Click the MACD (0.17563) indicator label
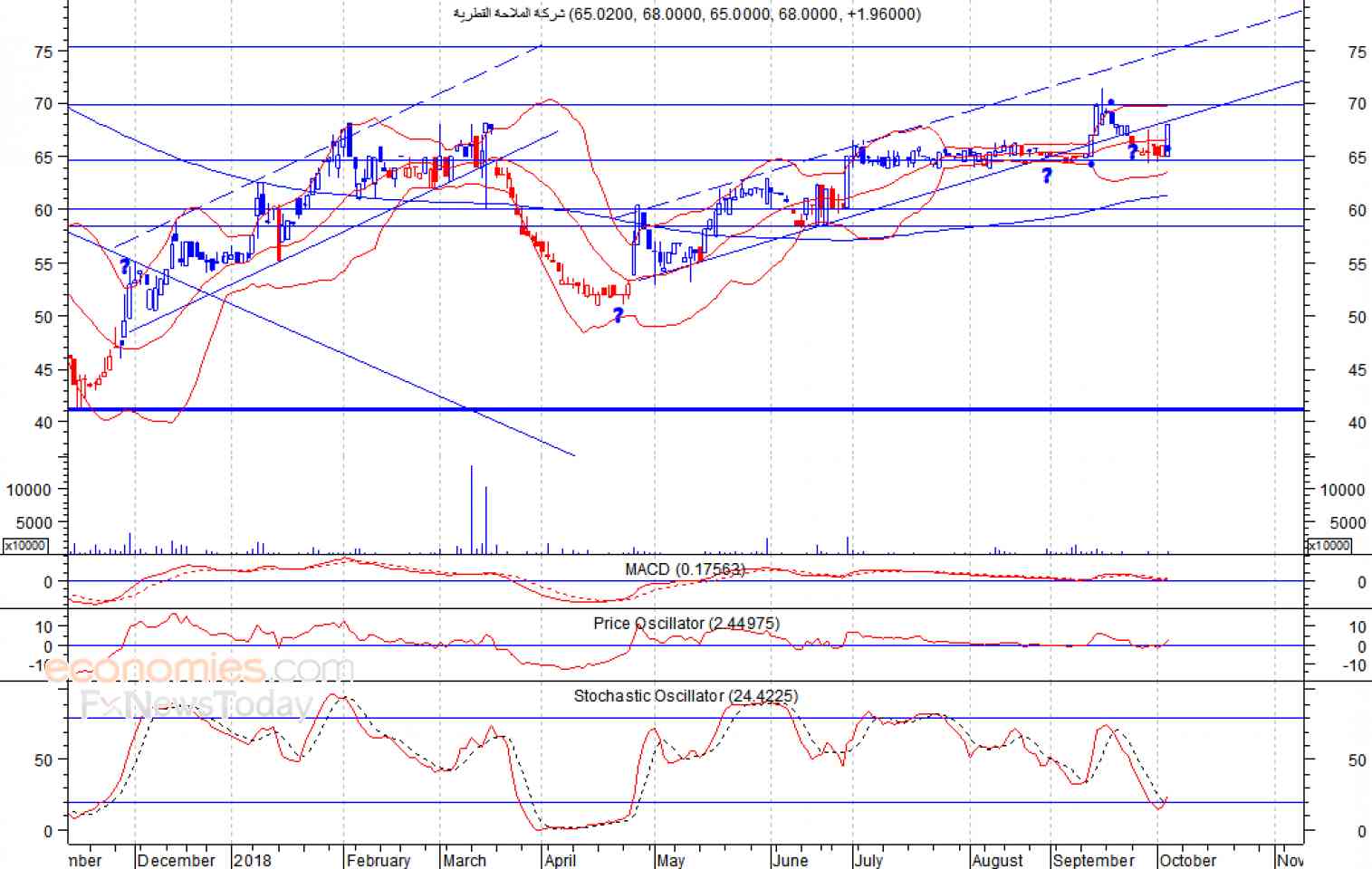Image resolution: width=1372 pixels, height=869 pixels. point(685,569)
